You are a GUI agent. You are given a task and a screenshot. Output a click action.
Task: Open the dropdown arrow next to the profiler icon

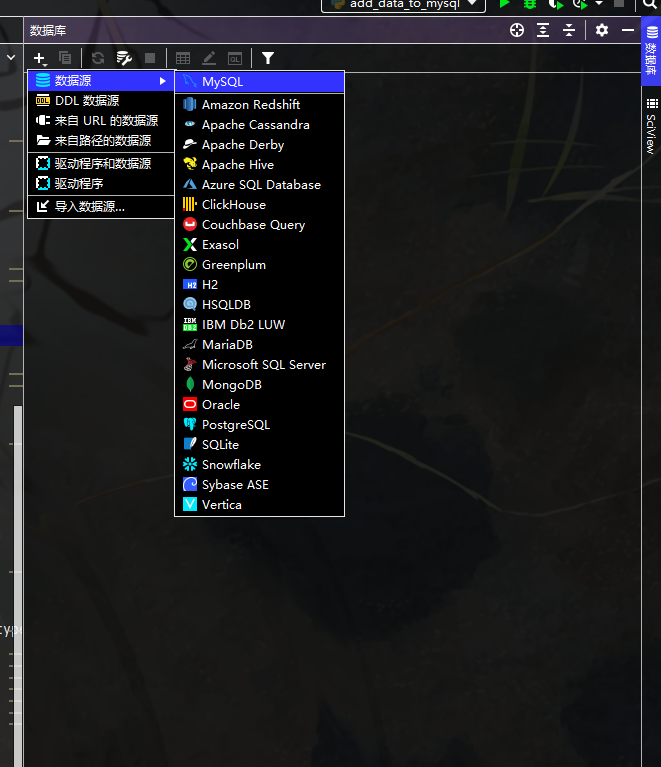(599, 3)
